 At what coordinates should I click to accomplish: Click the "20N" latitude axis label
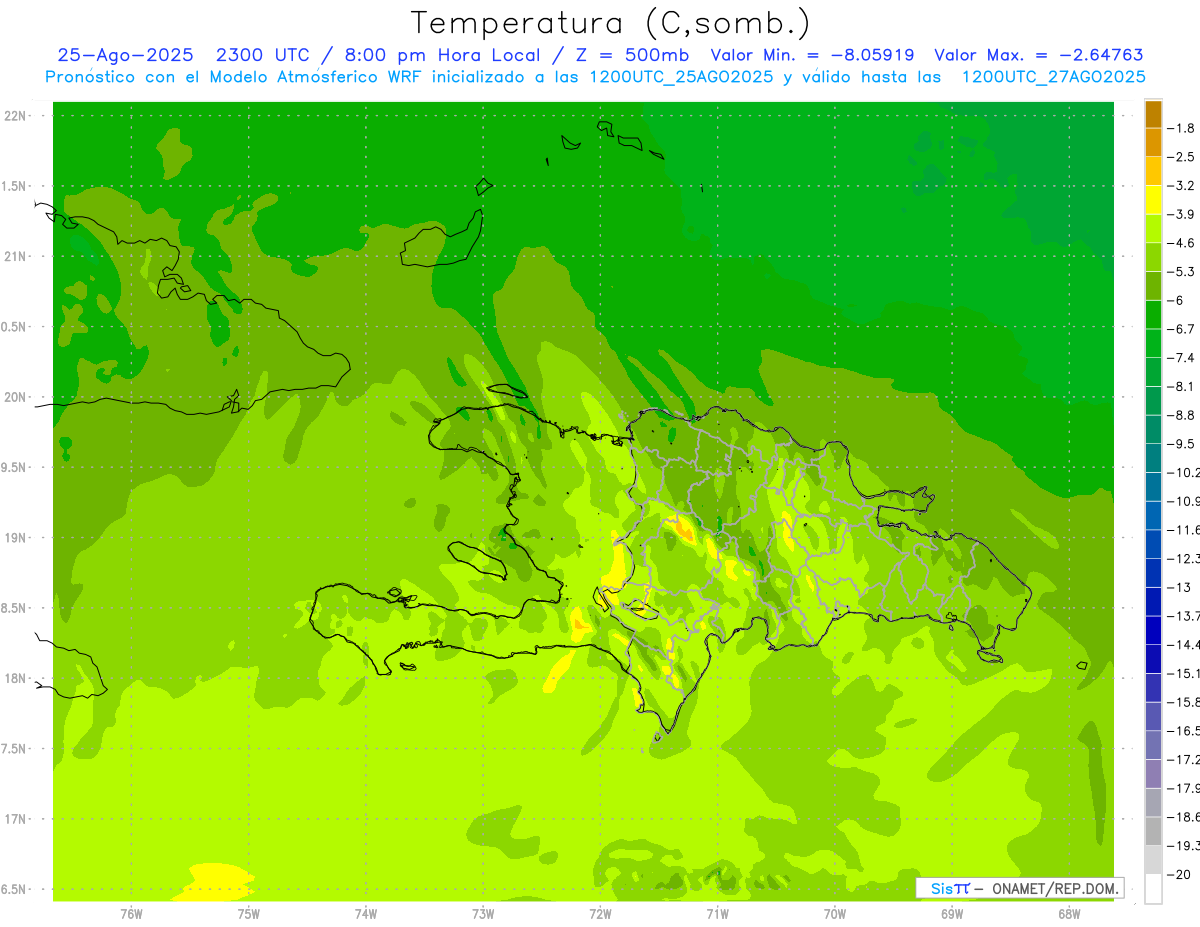[15, 397]
